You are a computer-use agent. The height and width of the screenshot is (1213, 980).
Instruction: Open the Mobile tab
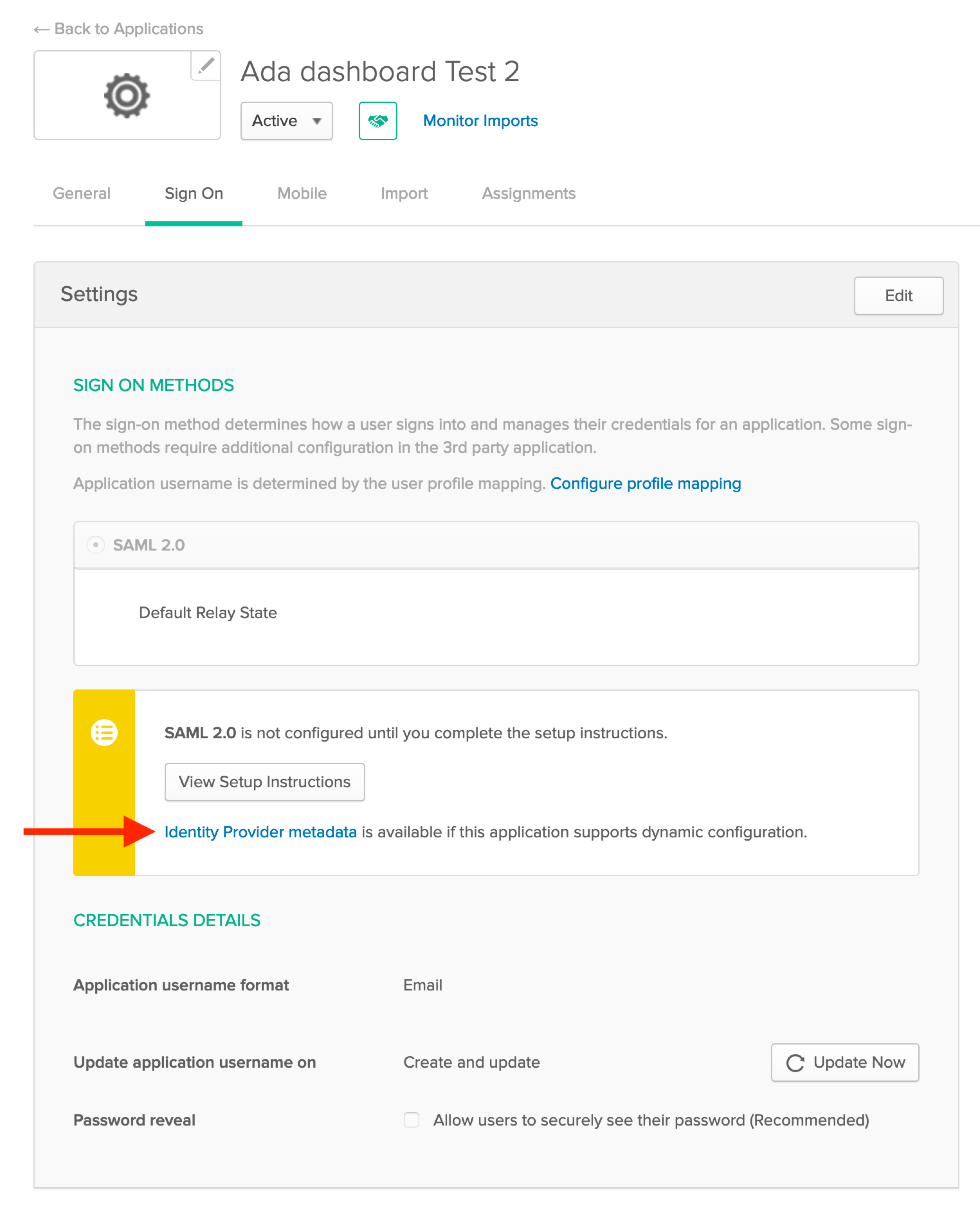click(302, 194)
